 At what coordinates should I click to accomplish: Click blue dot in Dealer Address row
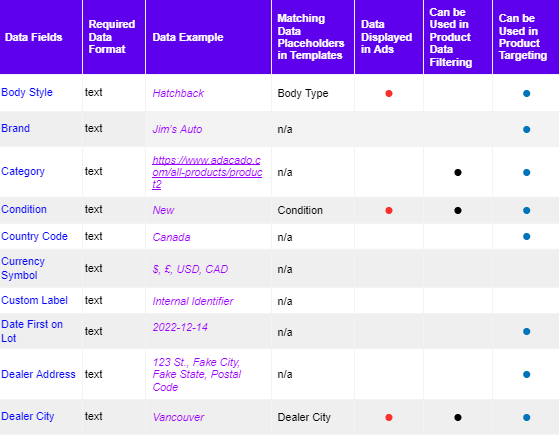click(527, 374)
